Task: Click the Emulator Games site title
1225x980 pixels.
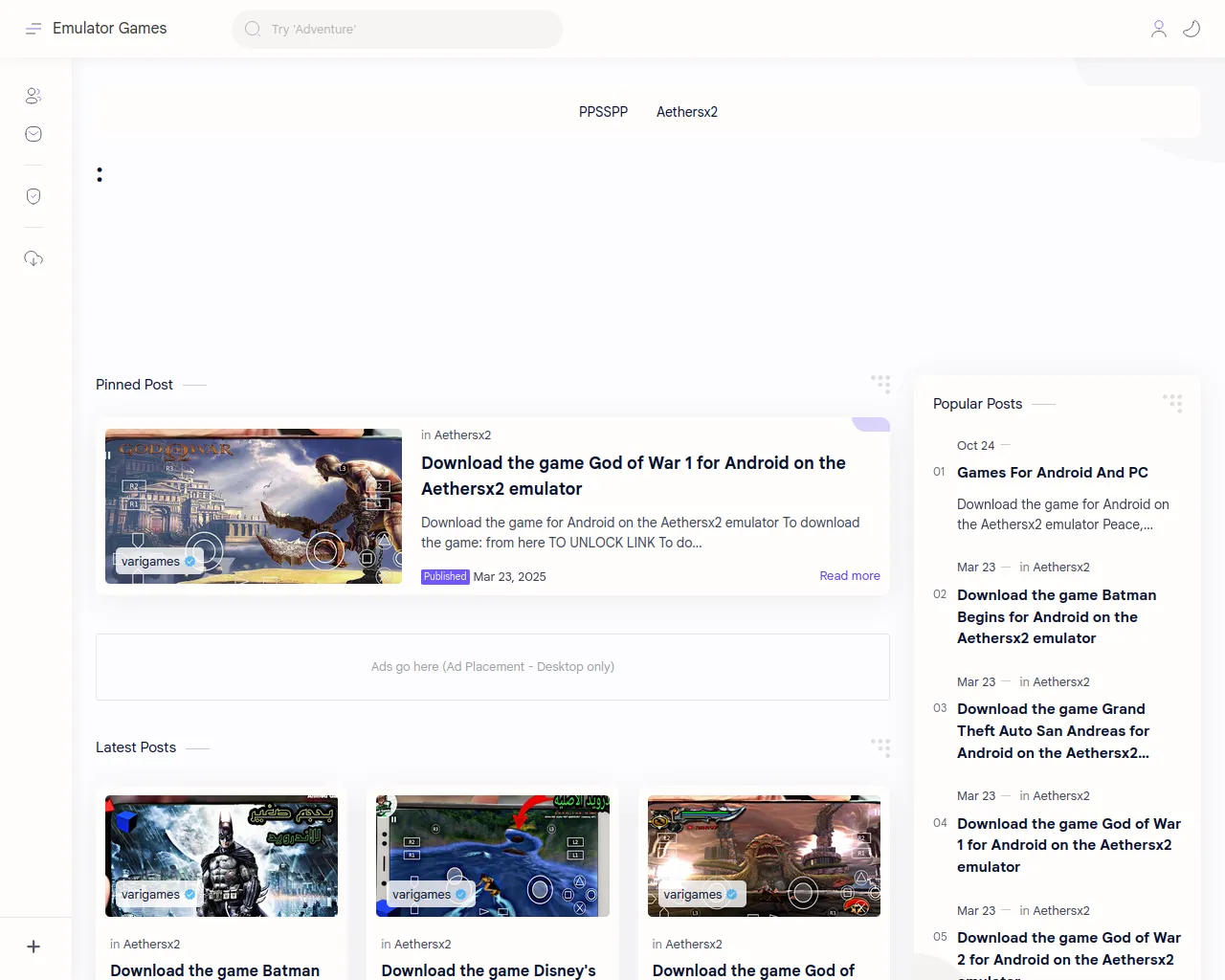Action: [109, 29]
